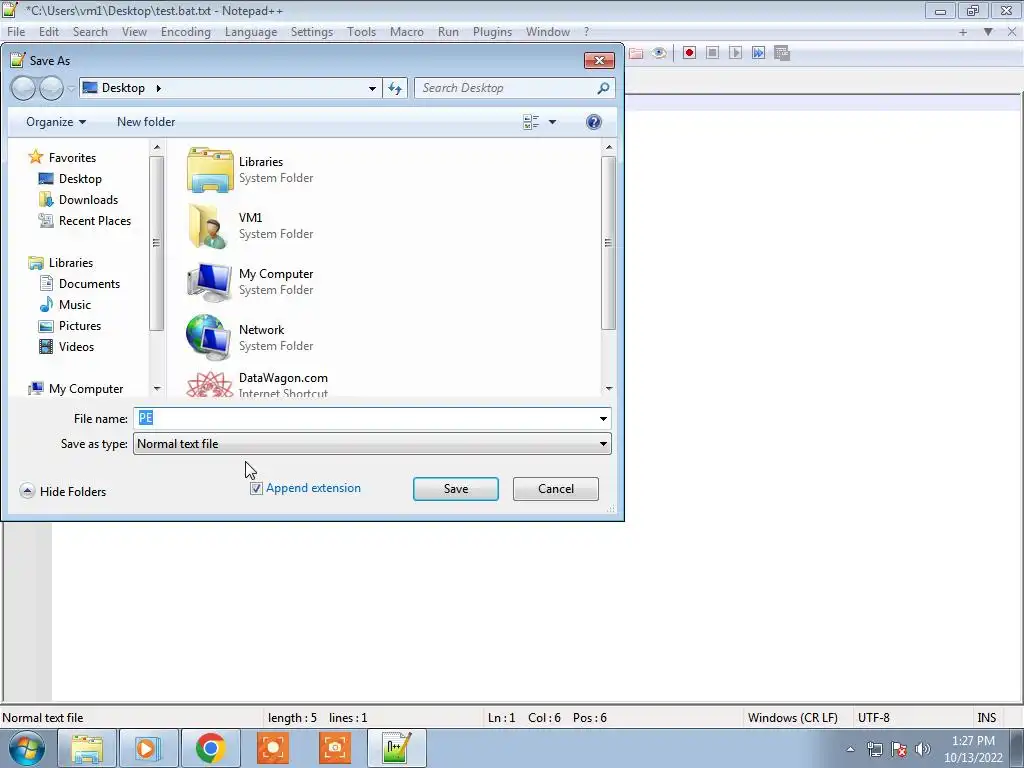Open the Language menu

coord(251,32)
